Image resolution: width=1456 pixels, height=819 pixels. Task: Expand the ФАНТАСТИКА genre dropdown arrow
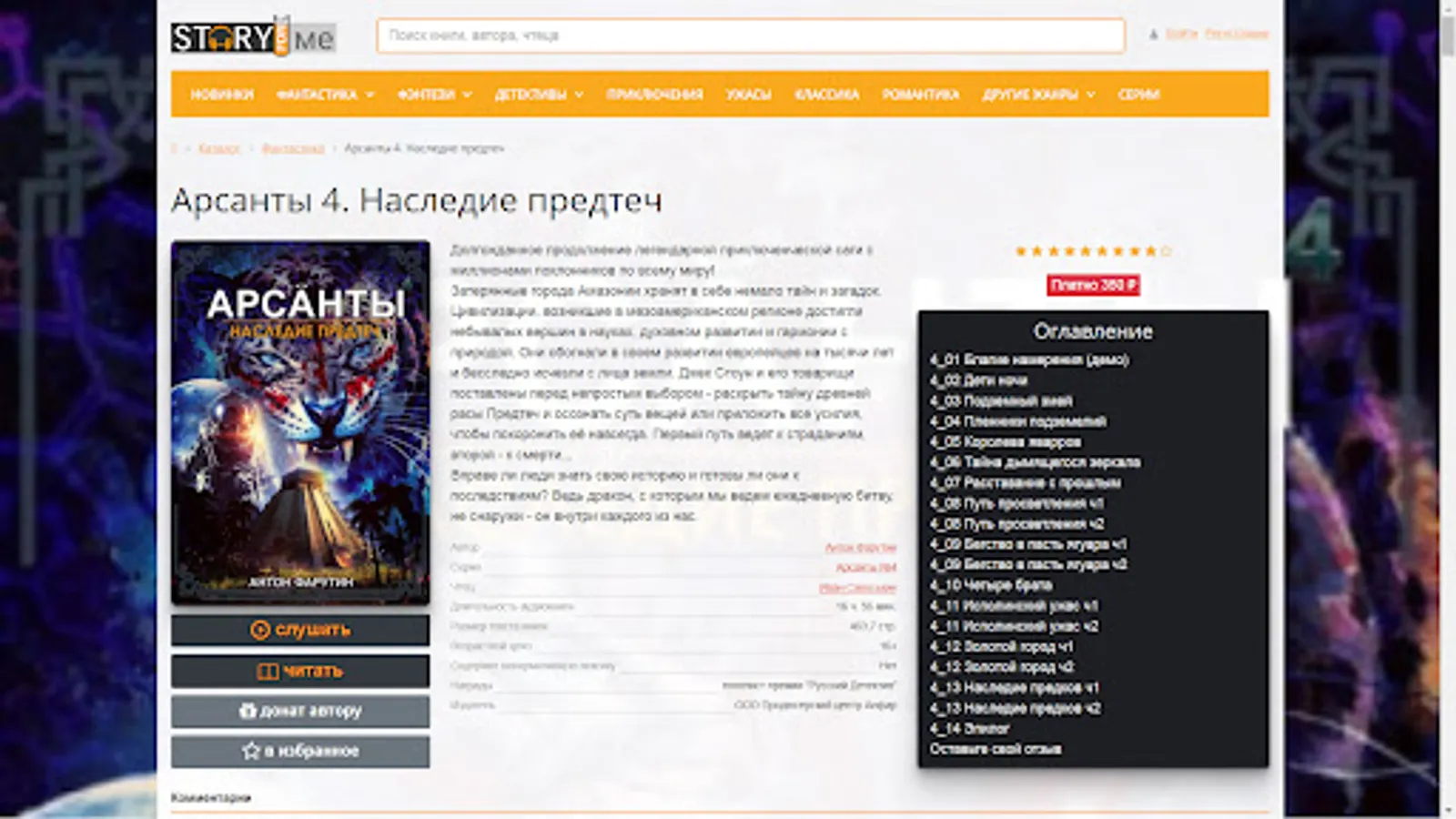pyautogui.click(x=370, y=95)
